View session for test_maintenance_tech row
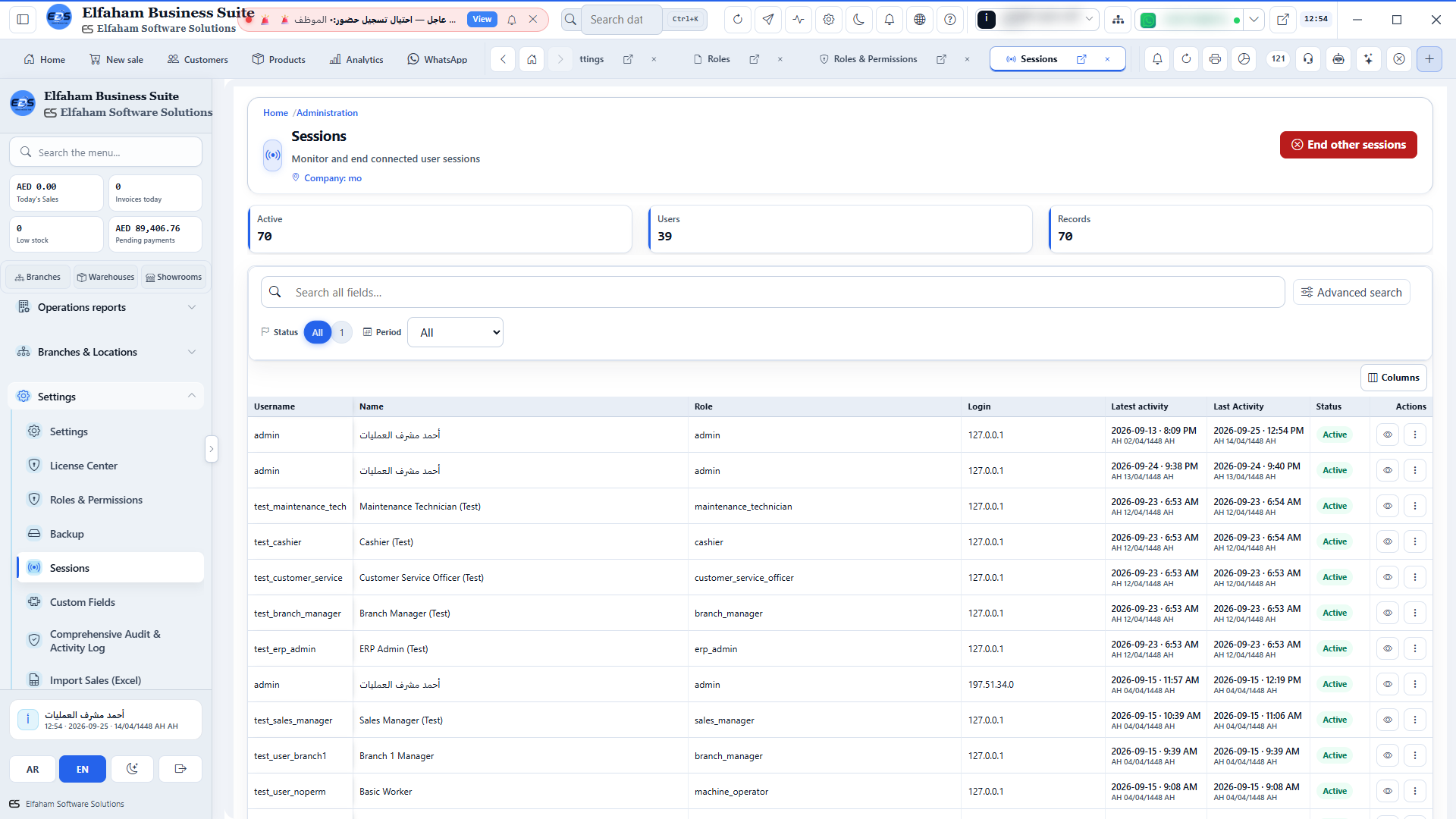1456x819 pixels. (1388, 506)
